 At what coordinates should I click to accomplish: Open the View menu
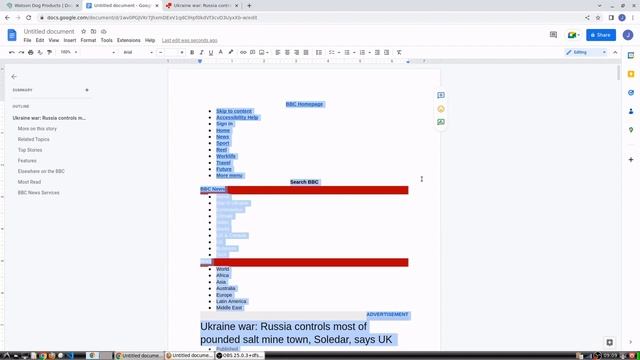tap(53, 40)
